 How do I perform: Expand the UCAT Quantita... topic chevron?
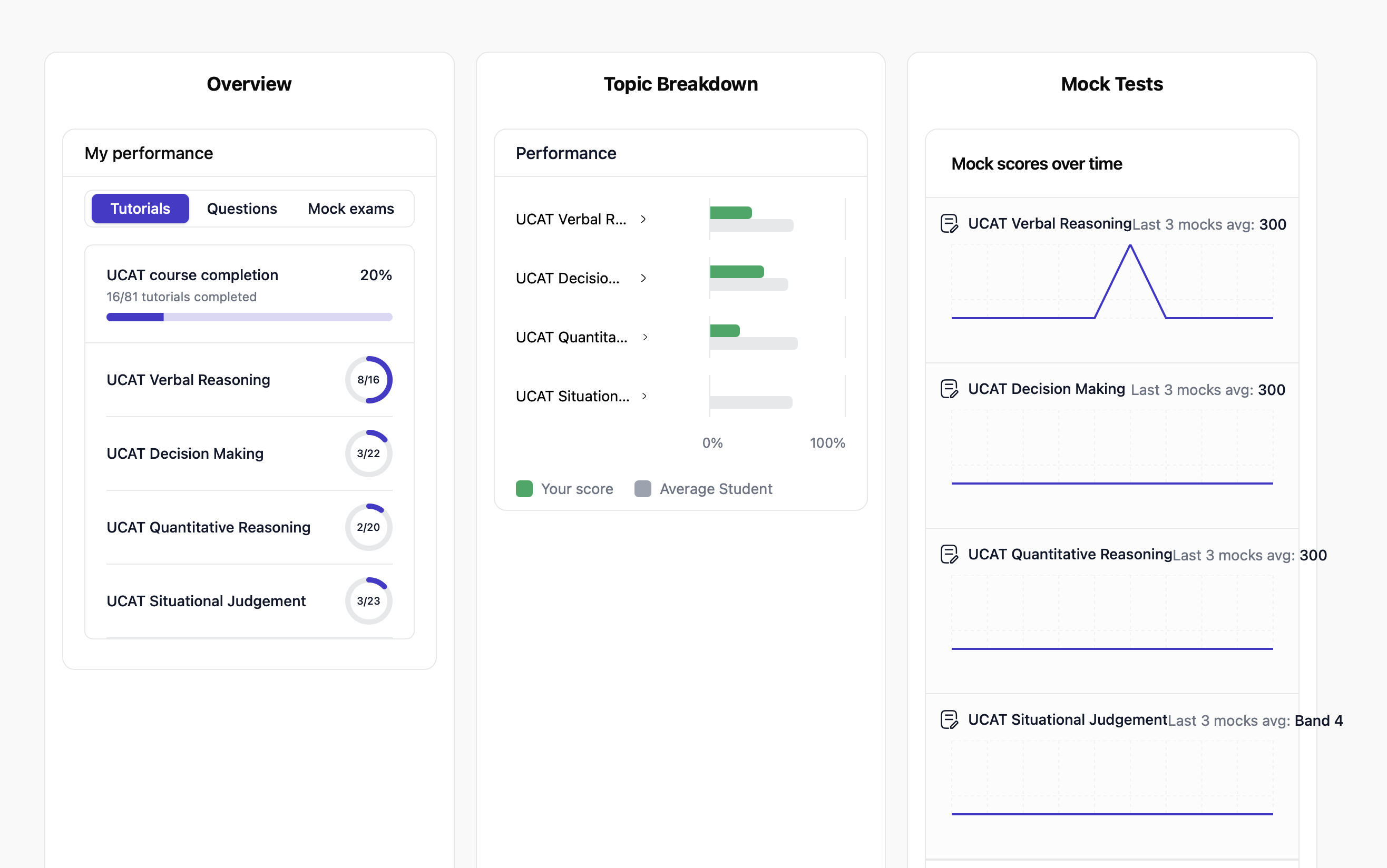(x=645, y=337)
